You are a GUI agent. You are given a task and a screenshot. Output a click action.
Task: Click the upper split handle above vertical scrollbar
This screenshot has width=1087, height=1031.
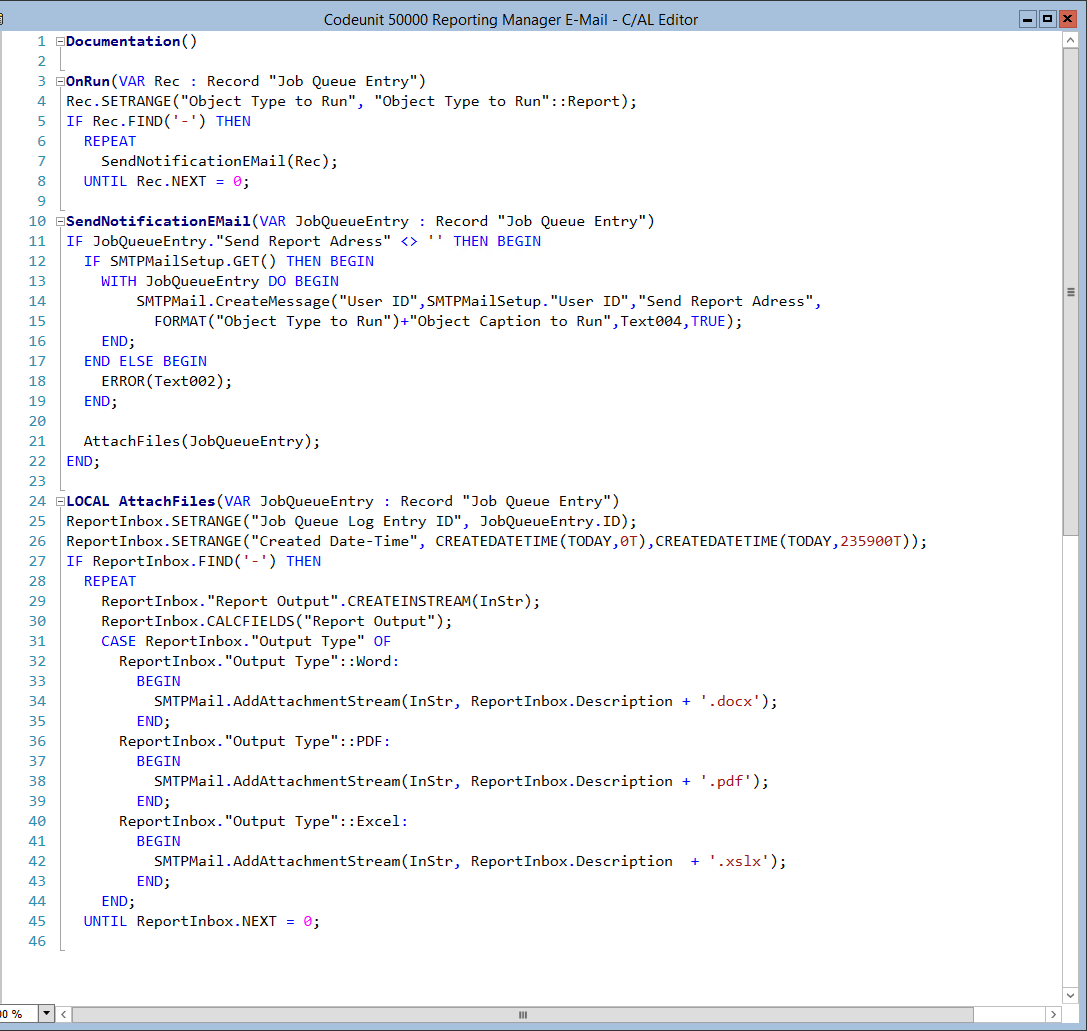[x=1070, y=28]
